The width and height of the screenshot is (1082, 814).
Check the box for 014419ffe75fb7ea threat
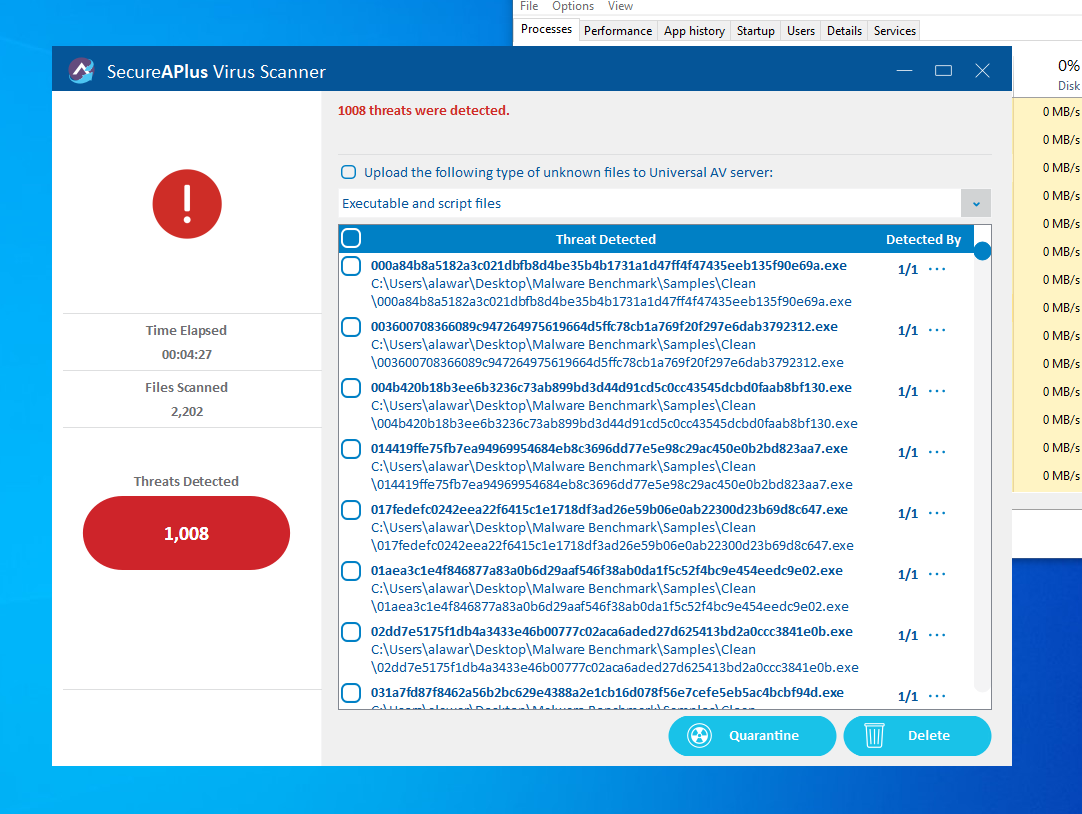tap(351, 449)
